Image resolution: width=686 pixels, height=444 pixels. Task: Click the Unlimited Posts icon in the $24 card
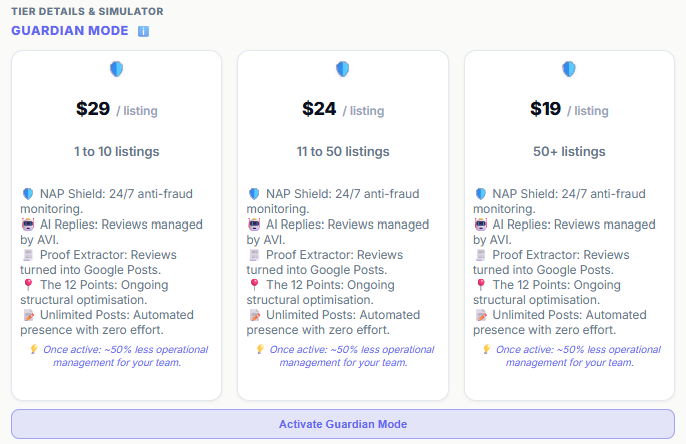pos(254,316)
